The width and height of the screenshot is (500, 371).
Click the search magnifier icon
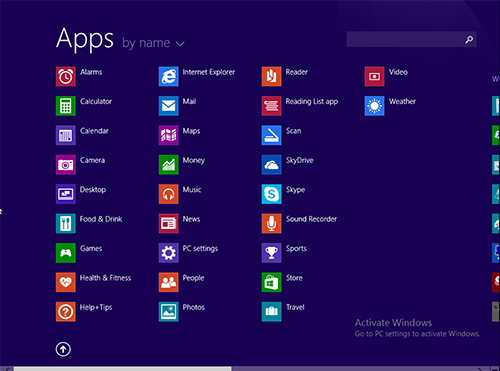[x=469, y=40]
